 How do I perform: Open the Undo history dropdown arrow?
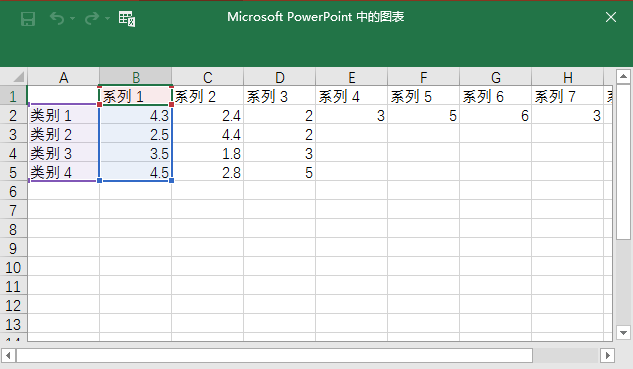(73, 18)
